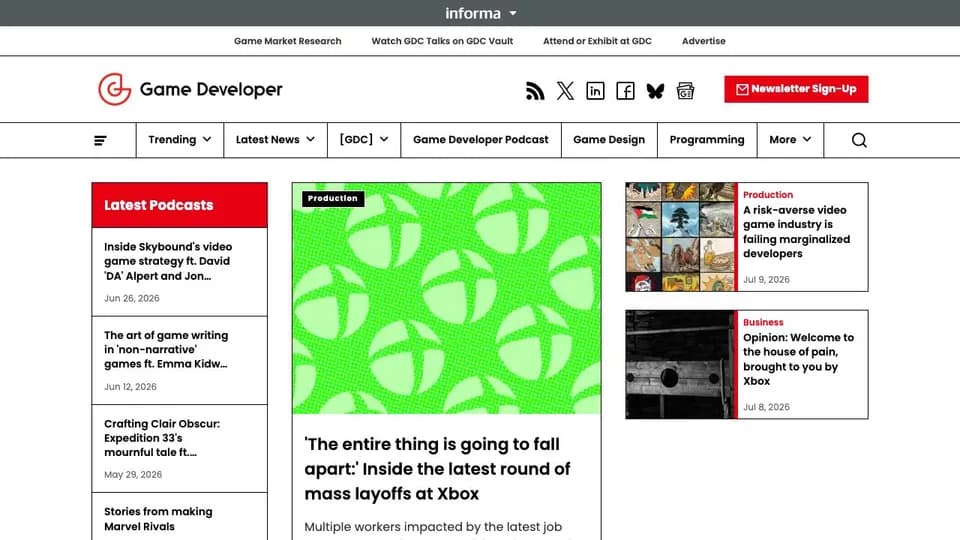Click the Production tag on Xbox image
The image size is (960, 540).
332,198
